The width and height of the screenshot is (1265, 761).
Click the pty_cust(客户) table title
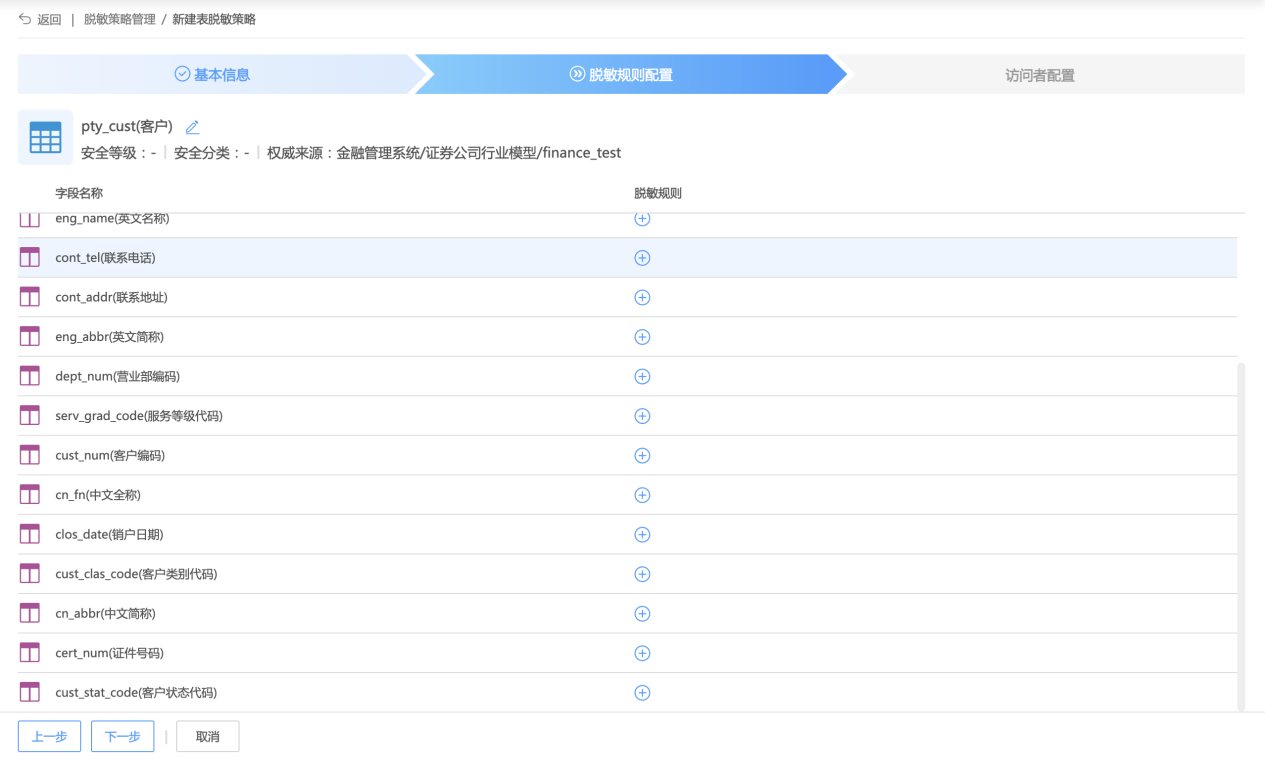pos(127,127)
